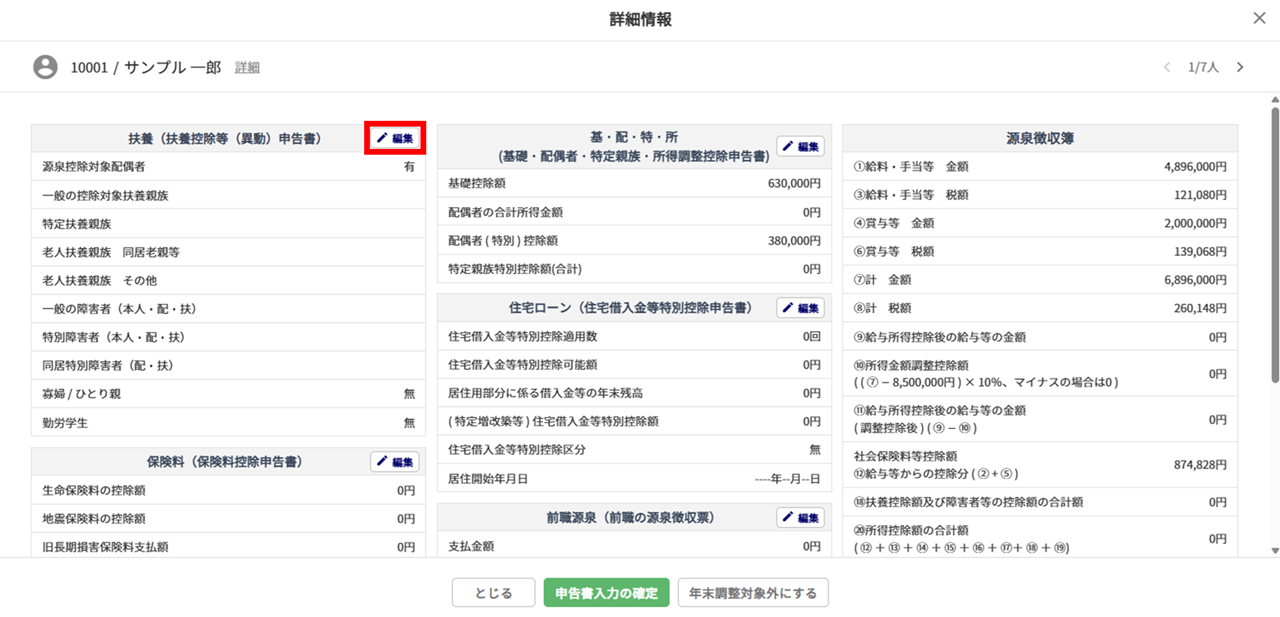Edit the 住宅ローン section
The image size is (1280, 617).
point(800,308)
